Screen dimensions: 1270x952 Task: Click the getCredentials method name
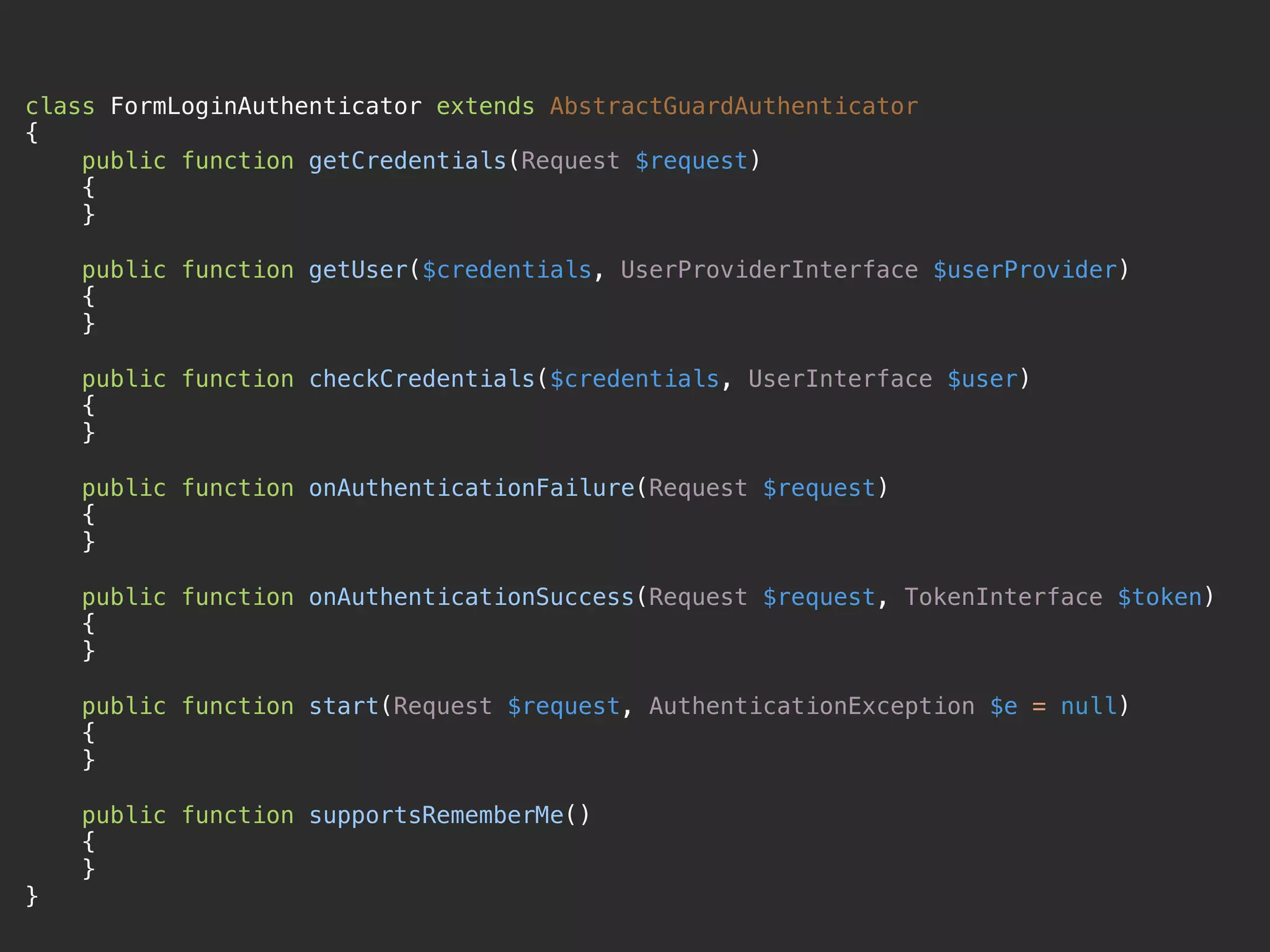pyautogui.click(x=407, y=161)
